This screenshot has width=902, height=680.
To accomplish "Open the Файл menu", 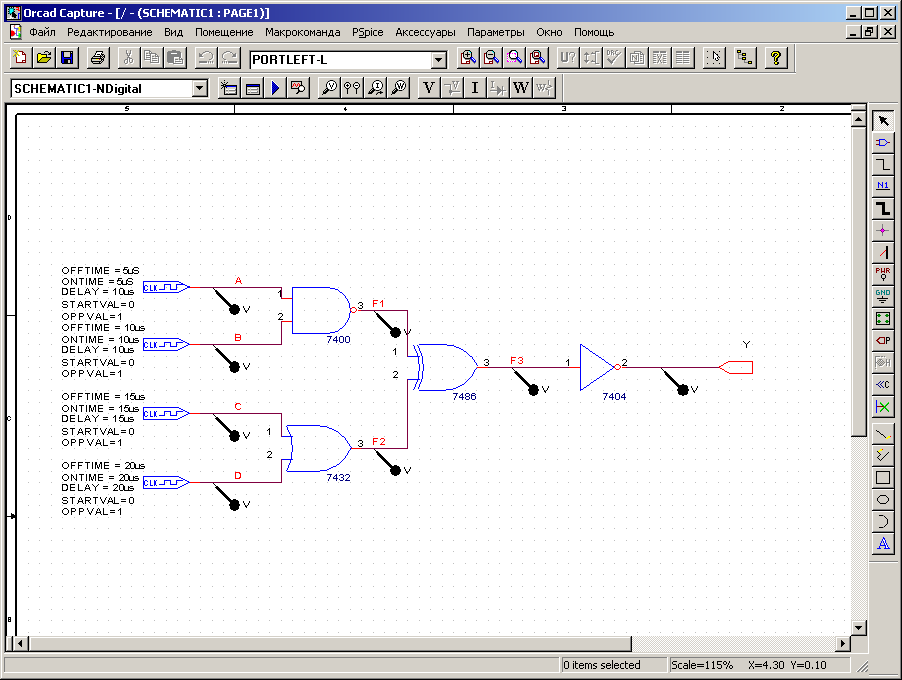I will (x=42, y=32).
